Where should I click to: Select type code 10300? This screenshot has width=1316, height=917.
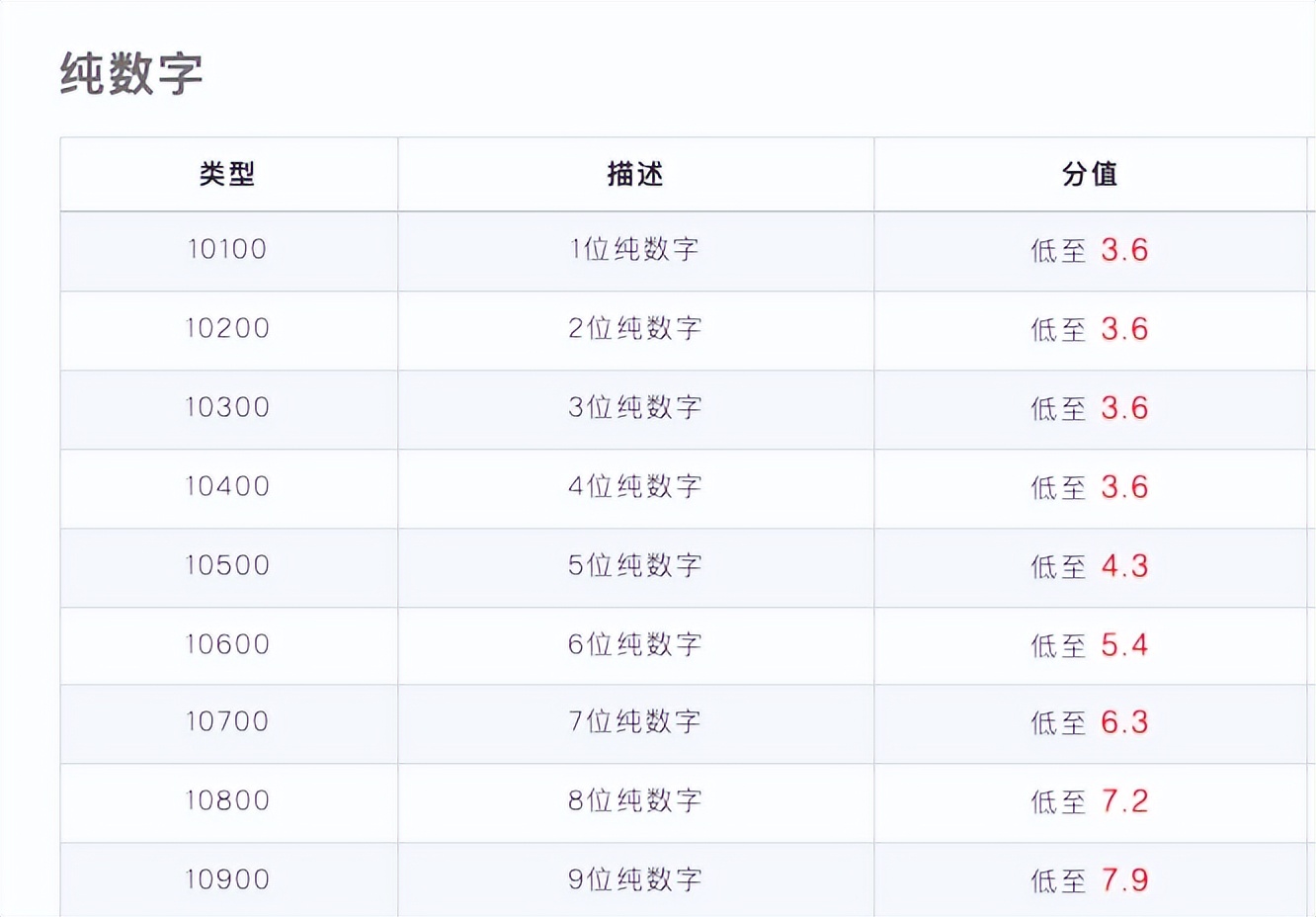click(x=227, y=407)
